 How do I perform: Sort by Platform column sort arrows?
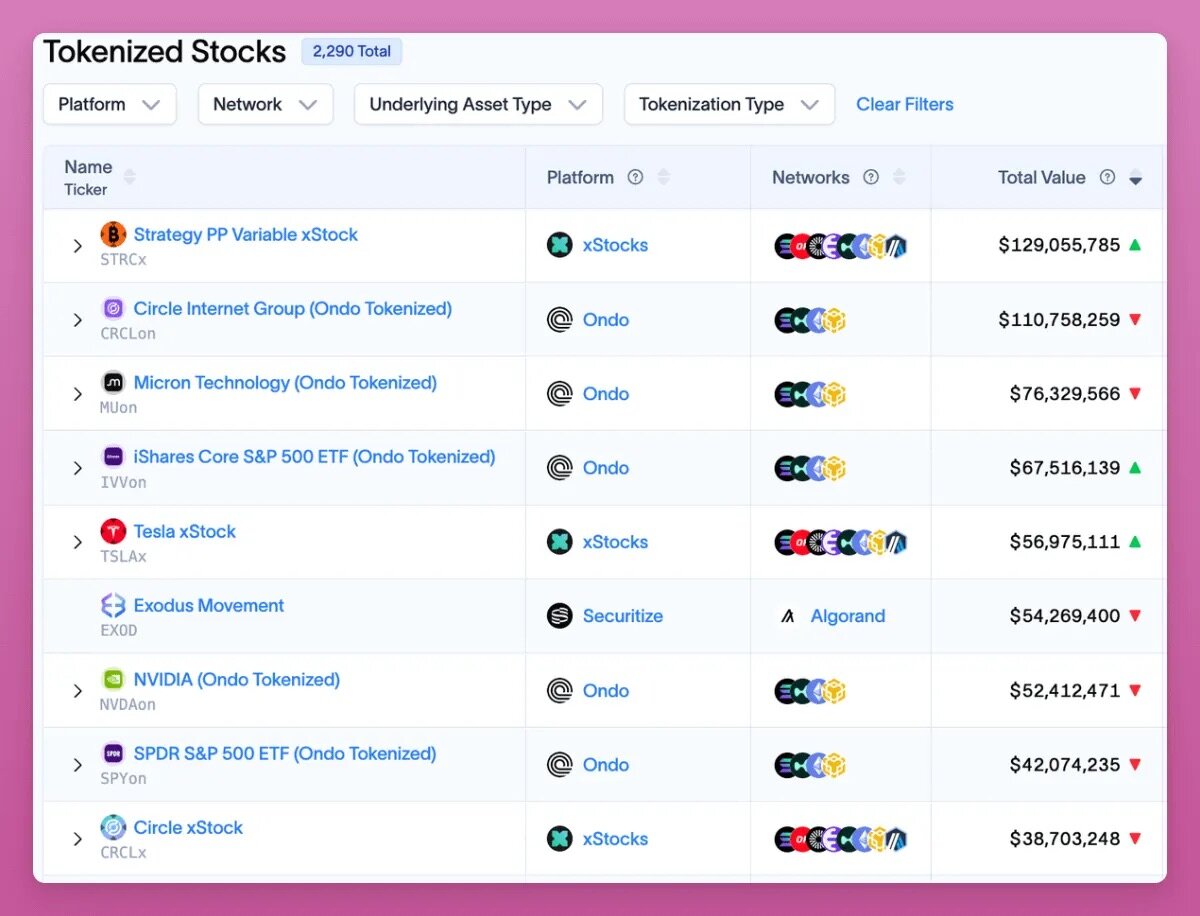click(x=664, y=177)
